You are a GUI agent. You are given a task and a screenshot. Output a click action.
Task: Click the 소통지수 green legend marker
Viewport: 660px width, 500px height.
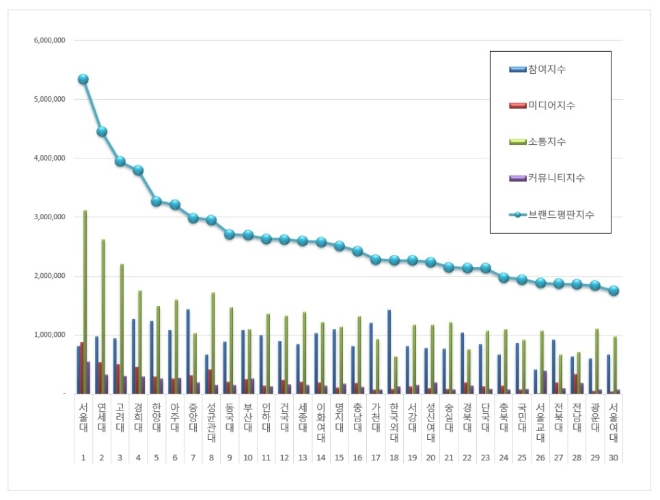point(518,141)
